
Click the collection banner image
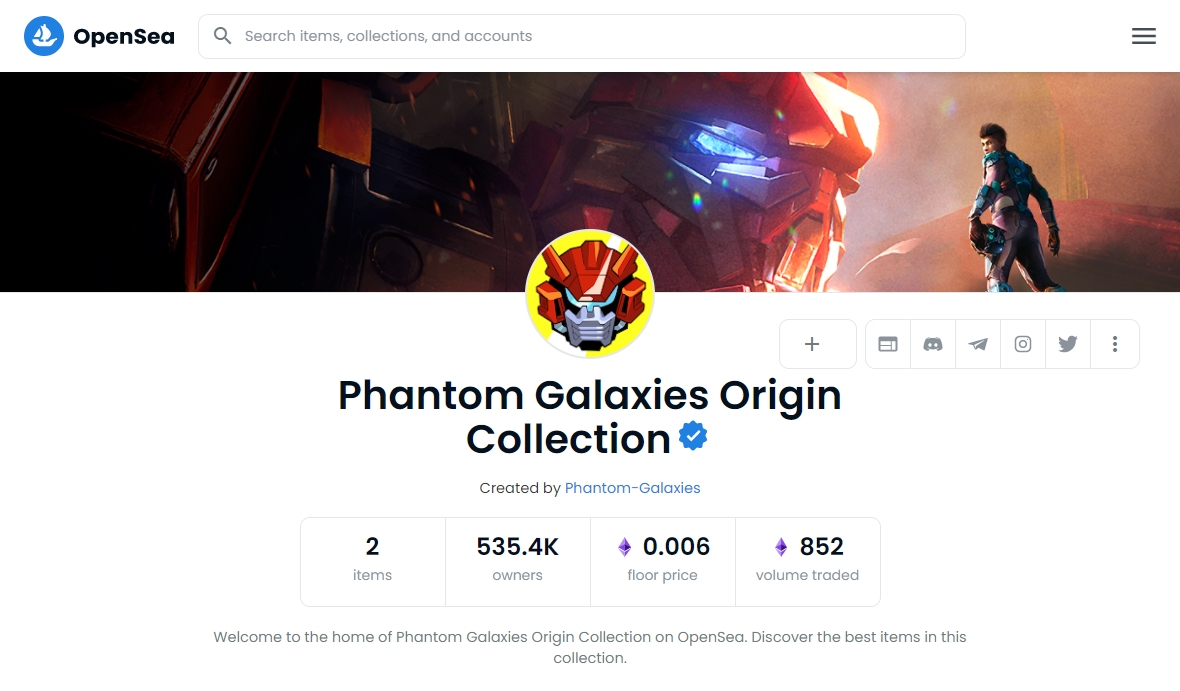tap(590, 182)
